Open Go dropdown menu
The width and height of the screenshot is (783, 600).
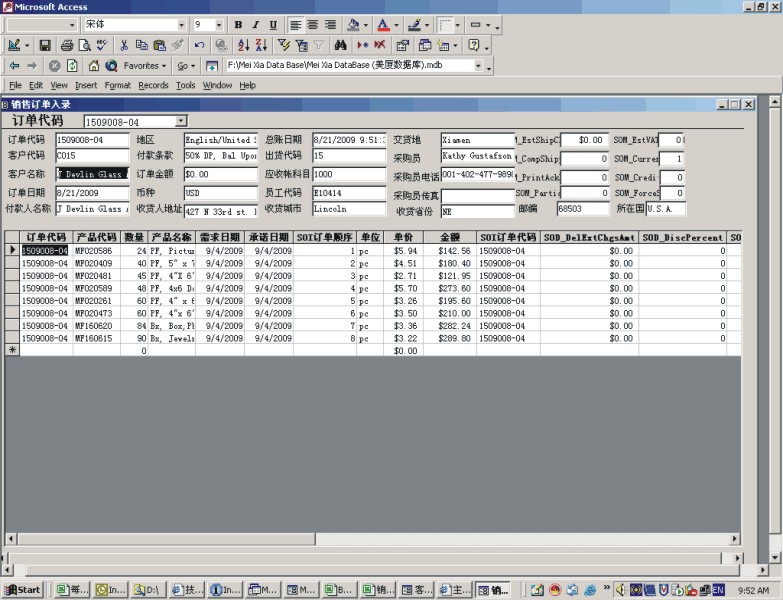pos(186,65)
